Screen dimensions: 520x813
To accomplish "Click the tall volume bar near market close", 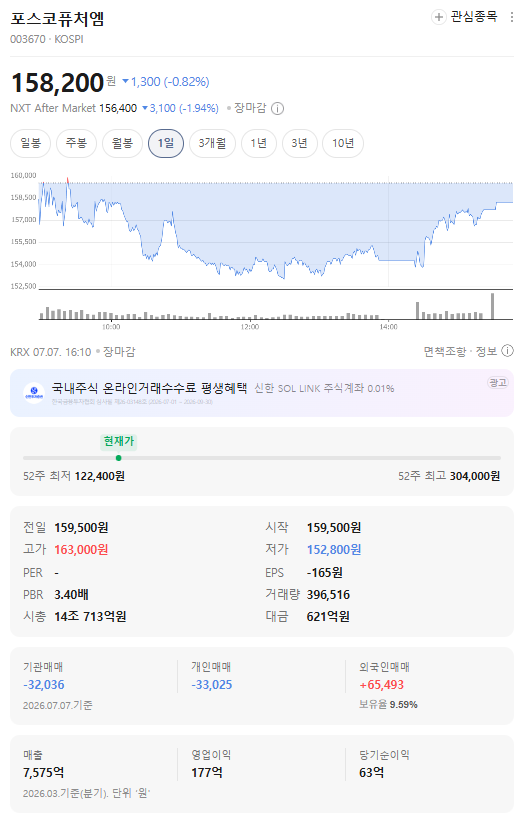I will point(493,306).
